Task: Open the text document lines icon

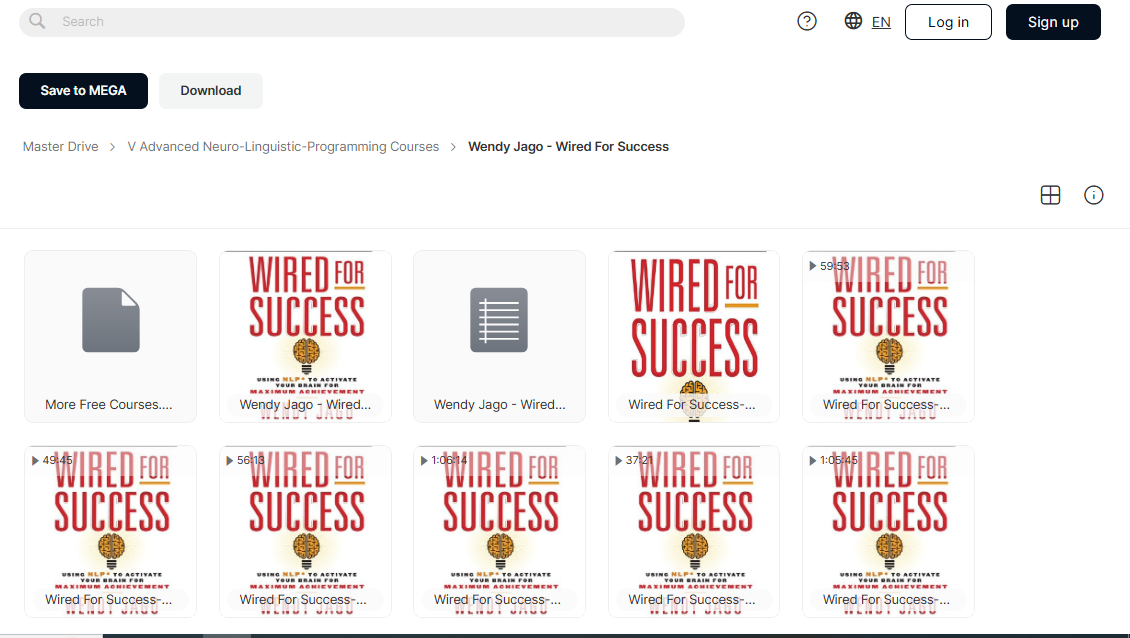Action: tap(499, 320)
